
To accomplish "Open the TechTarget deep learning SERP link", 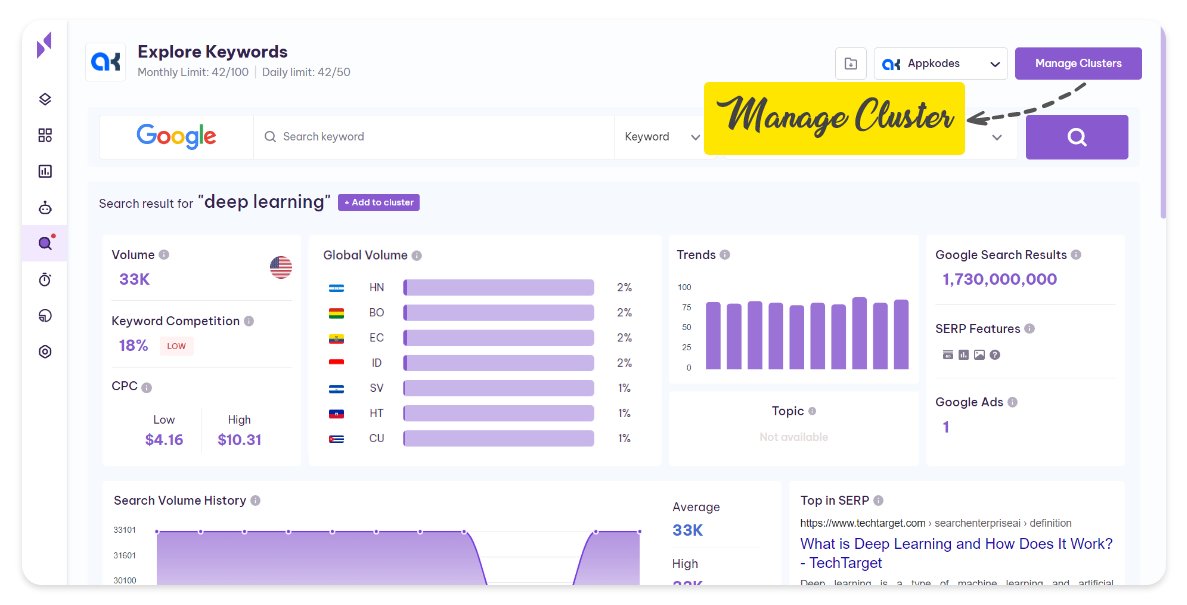I will coord(956,554).
